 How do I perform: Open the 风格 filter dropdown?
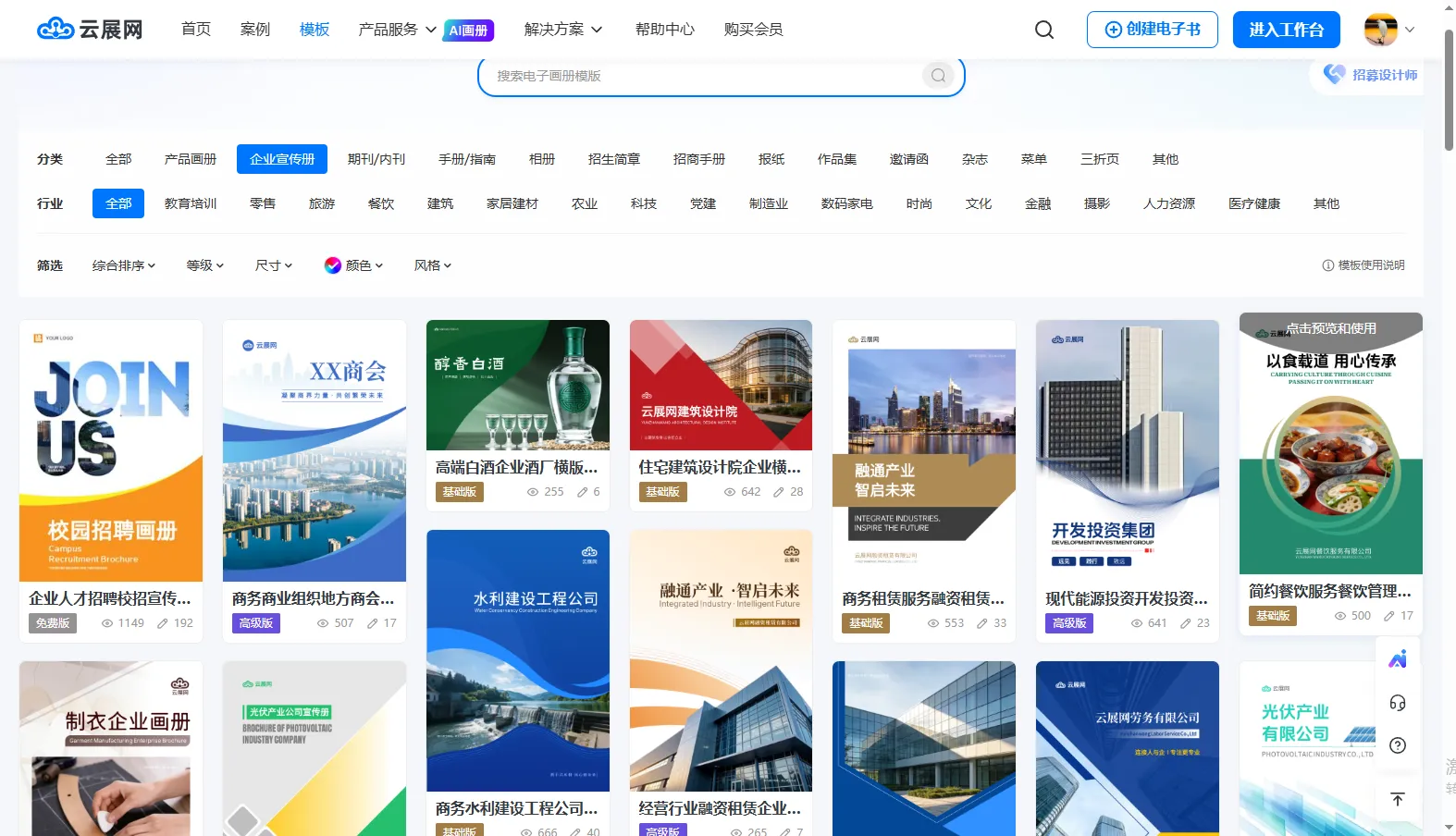pos(433,265)
